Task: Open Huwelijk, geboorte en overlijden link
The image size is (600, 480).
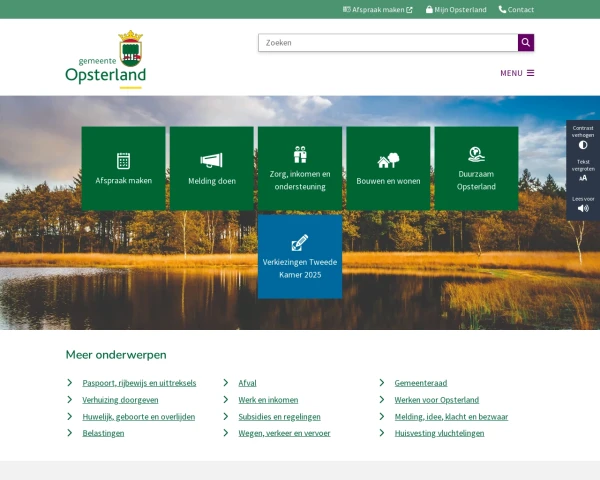Action: [139, 416]
